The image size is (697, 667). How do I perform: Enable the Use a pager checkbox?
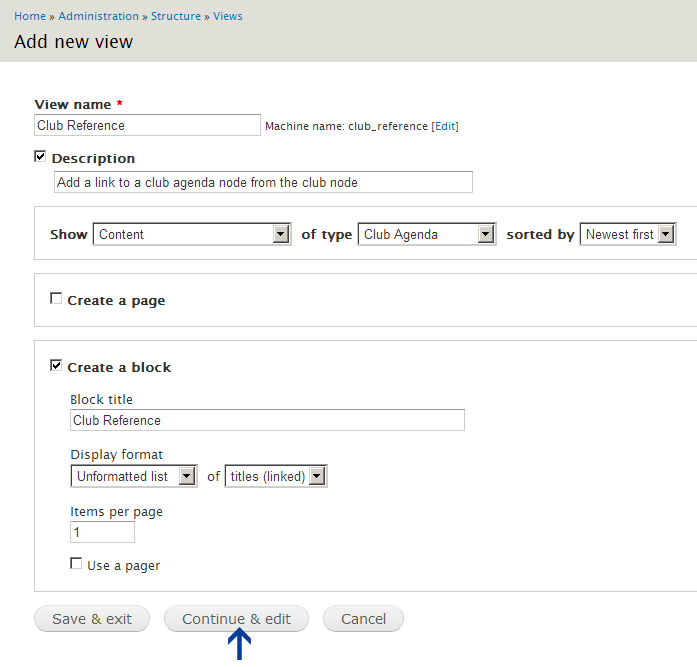click(x=76, y=564)
